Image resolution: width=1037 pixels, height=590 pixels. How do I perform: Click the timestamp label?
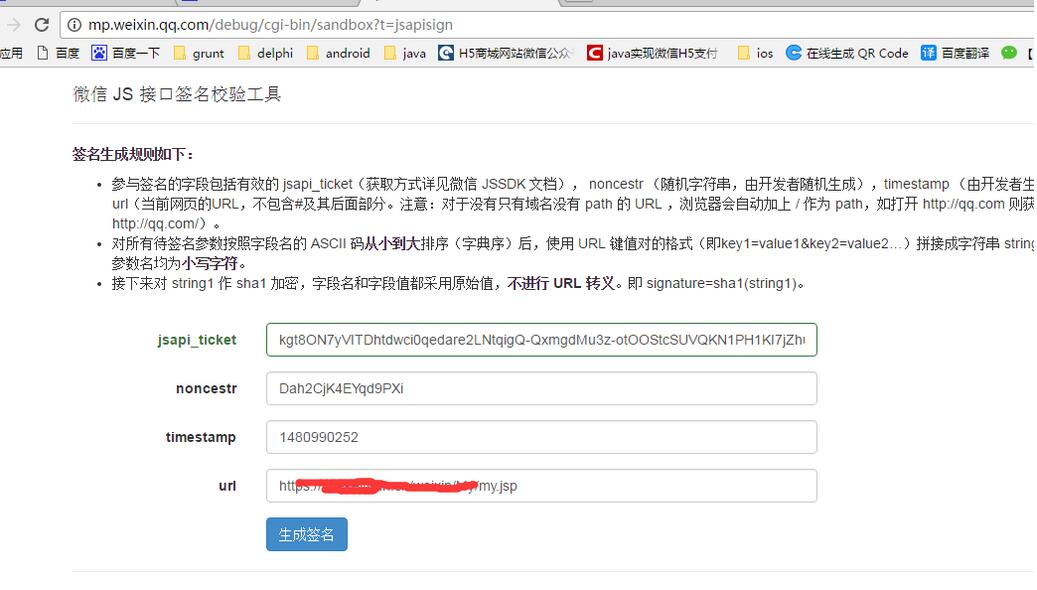(201, 437)
